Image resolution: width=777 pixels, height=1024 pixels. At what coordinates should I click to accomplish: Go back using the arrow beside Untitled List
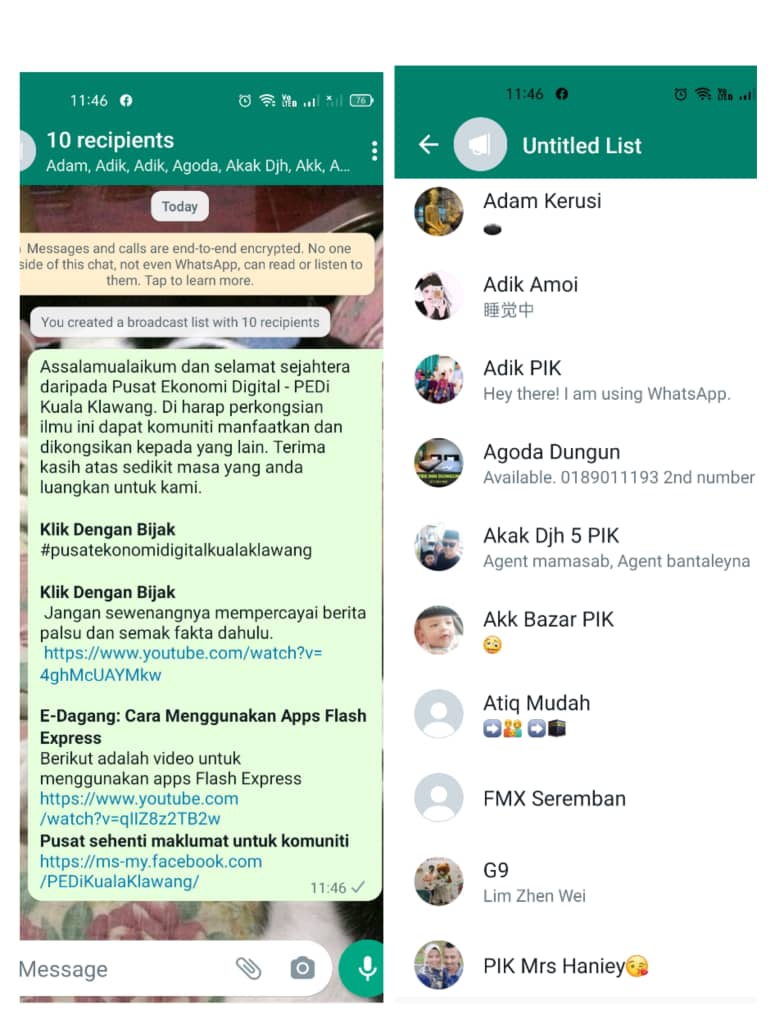pyautogui.click(x=428, y=144)
